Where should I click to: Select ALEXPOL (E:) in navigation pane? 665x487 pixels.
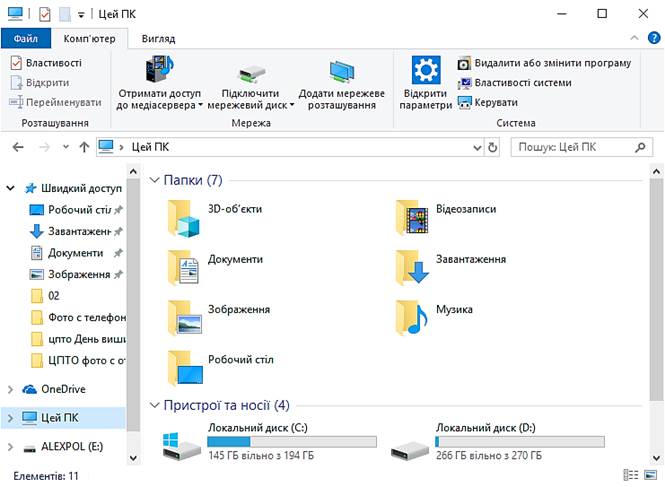point(63,447)
